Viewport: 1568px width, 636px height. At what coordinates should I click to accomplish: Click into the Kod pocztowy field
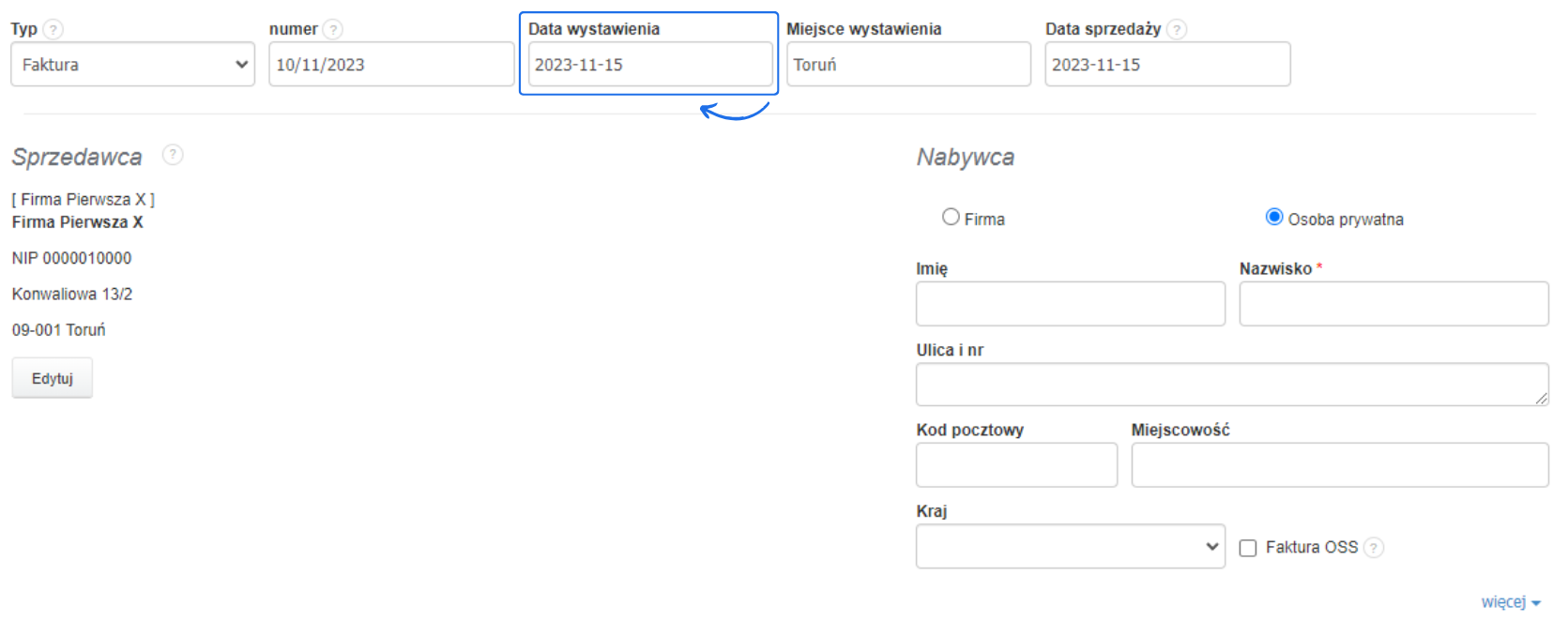1017,465
